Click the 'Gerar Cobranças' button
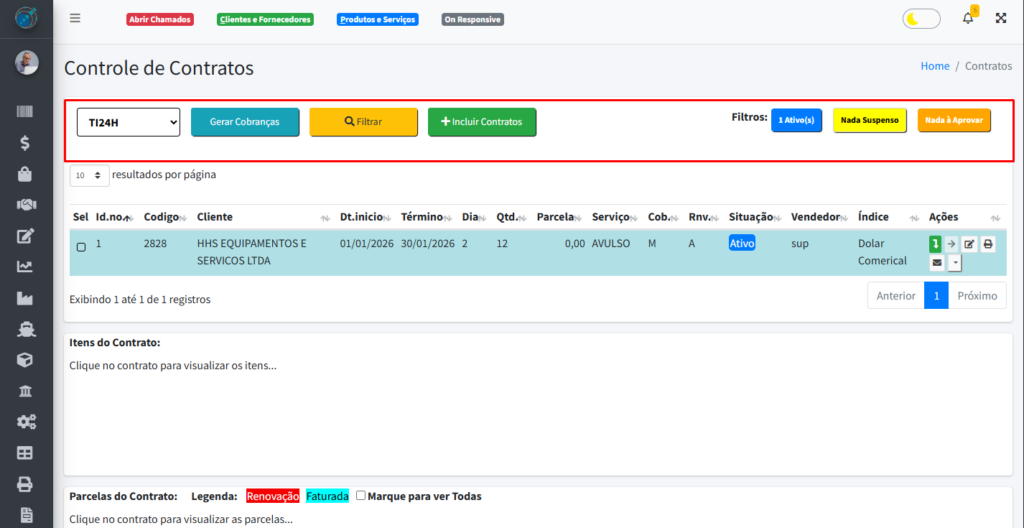The image size is (1024, 528). coord(245,122)
